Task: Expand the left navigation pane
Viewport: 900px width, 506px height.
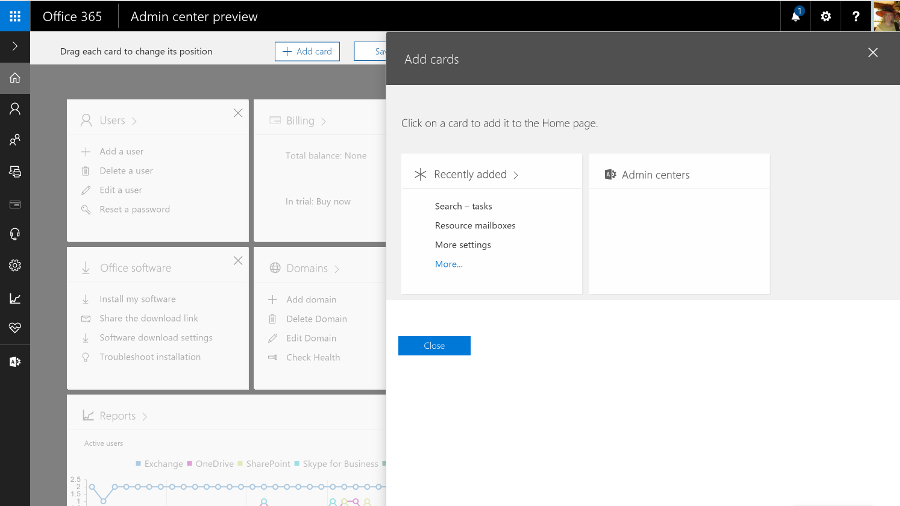Action: (15, 46)
